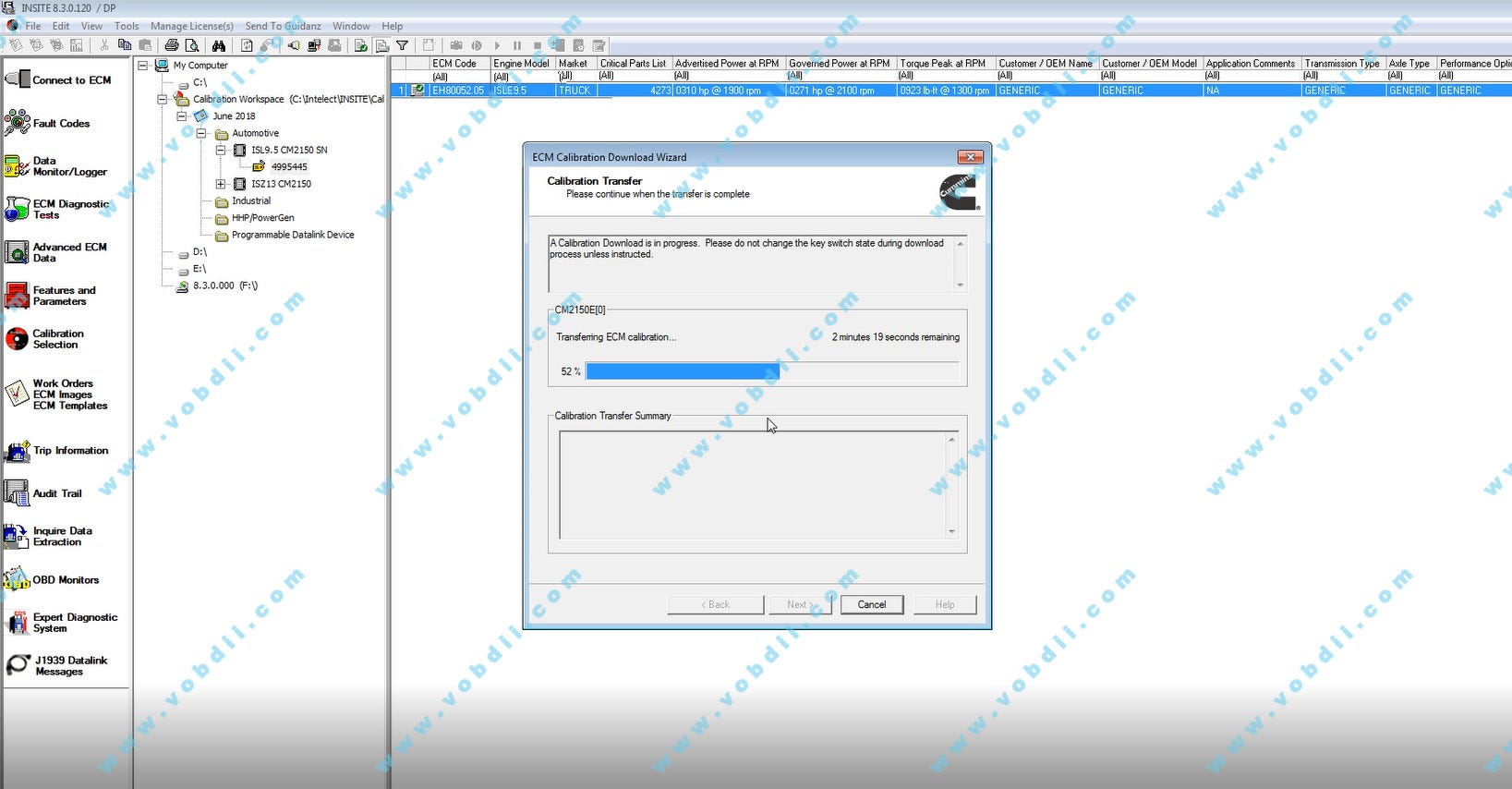
Task: Open the Window menu
Action: point(351,26)
